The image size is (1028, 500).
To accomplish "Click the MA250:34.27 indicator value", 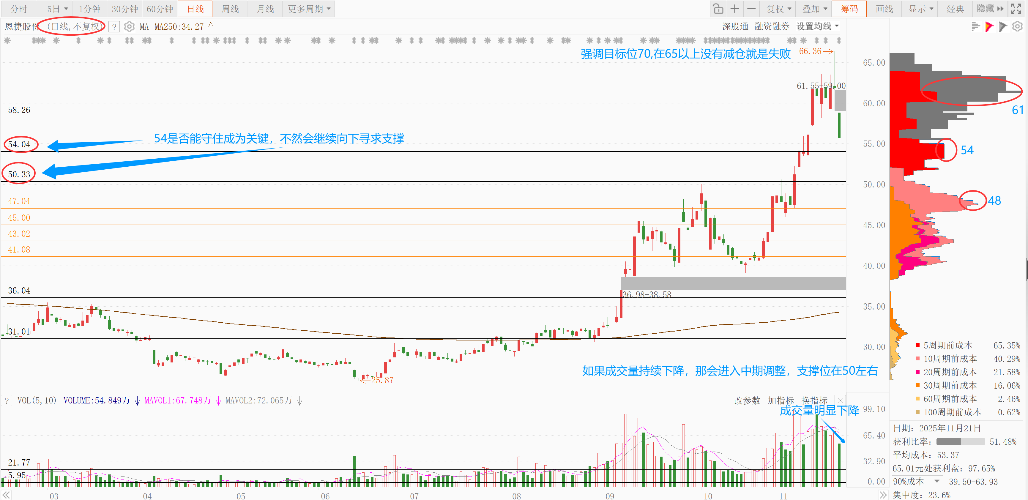I will click(181, 27).
